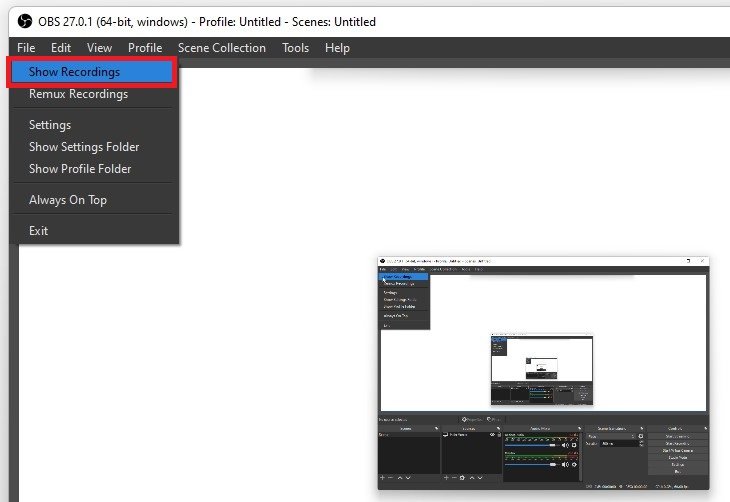Viewport: 730px width, 502px height.
Task: Click Show Profile Folder menu entry
Action: 92,169
